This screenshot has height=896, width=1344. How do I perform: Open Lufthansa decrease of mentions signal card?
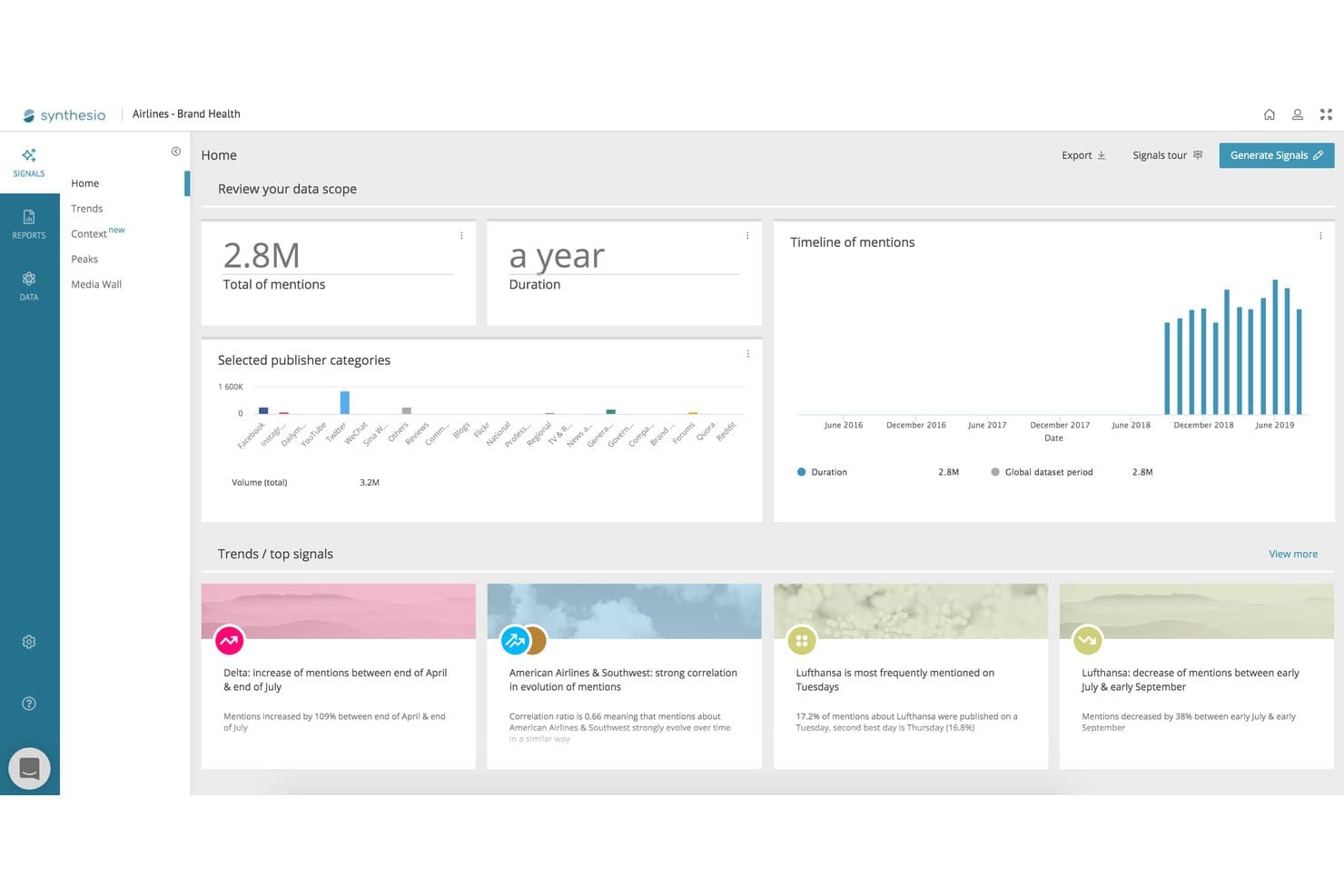tap(1197, 676)
